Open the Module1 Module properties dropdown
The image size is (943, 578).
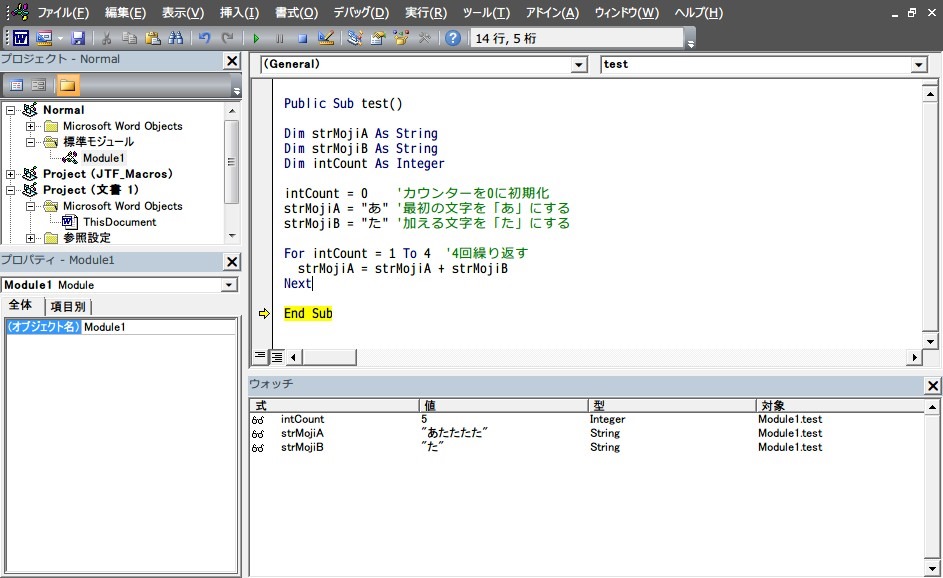click(x=229, y=285)
